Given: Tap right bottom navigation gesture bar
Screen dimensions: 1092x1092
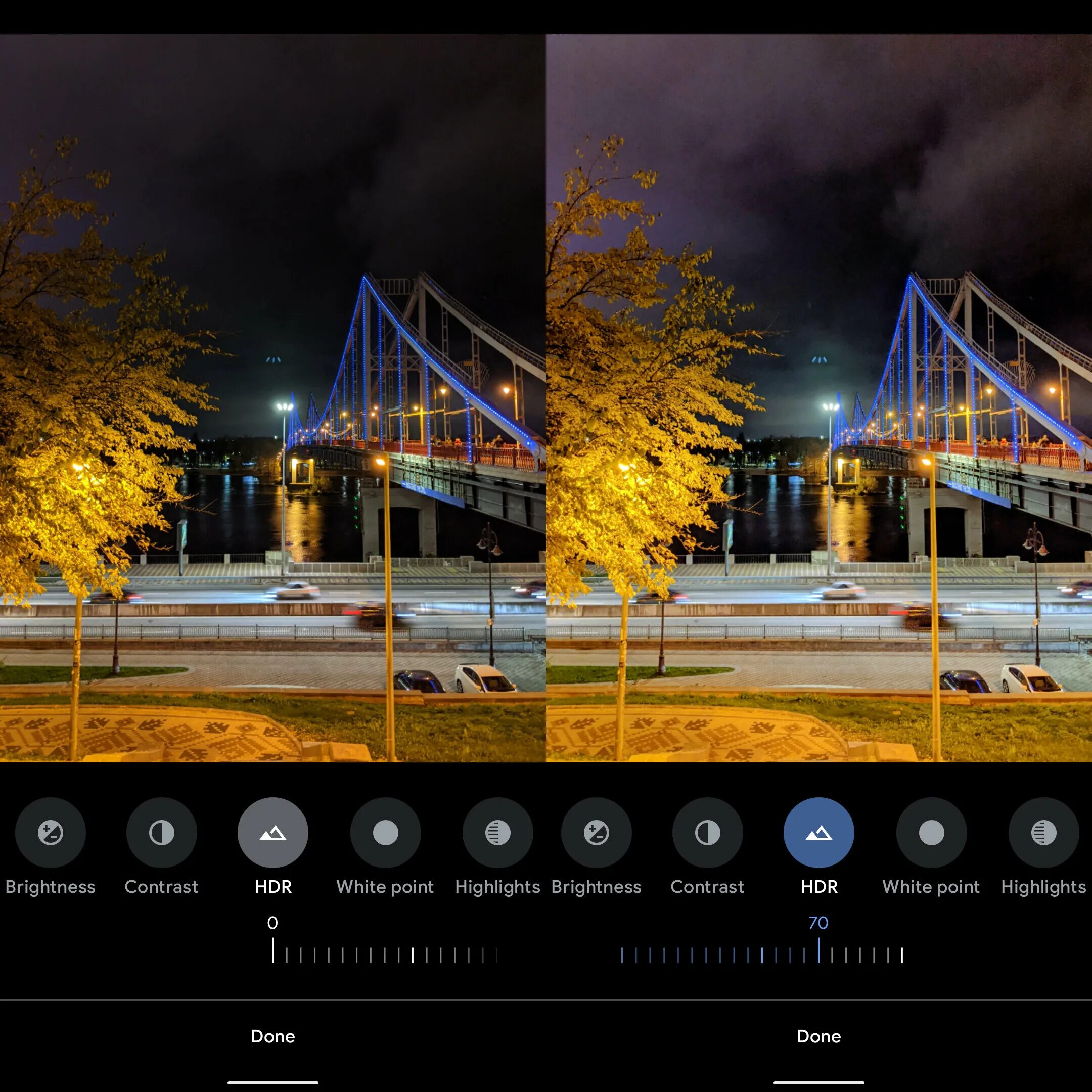Looking at the screenshot, I should tap(818, 1082).
